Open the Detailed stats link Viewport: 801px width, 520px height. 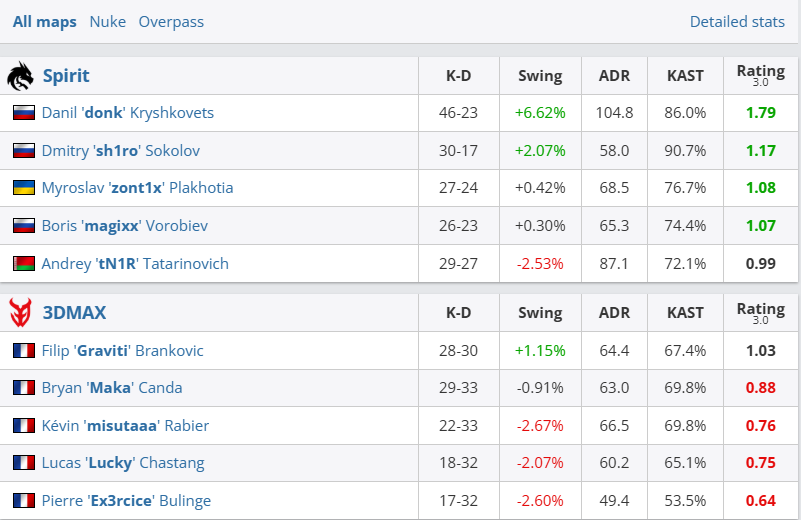(737, 21)
